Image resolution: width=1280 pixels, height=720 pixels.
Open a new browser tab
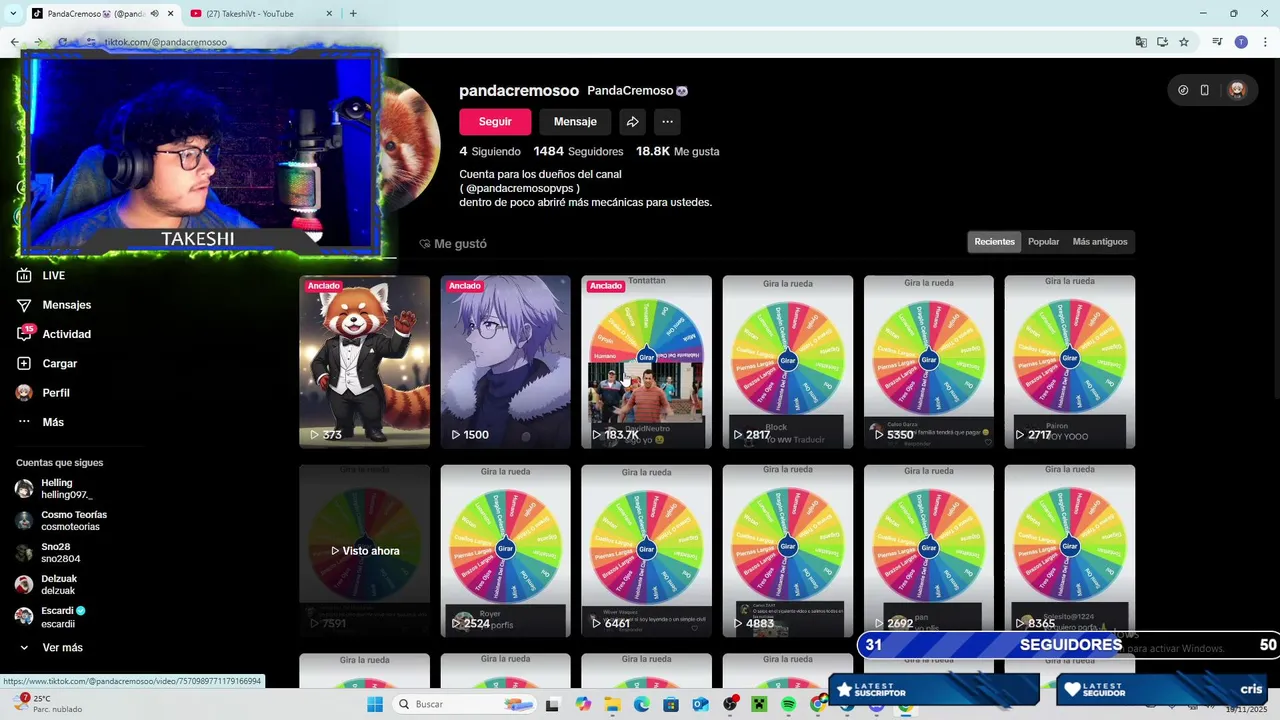point(353,13)
